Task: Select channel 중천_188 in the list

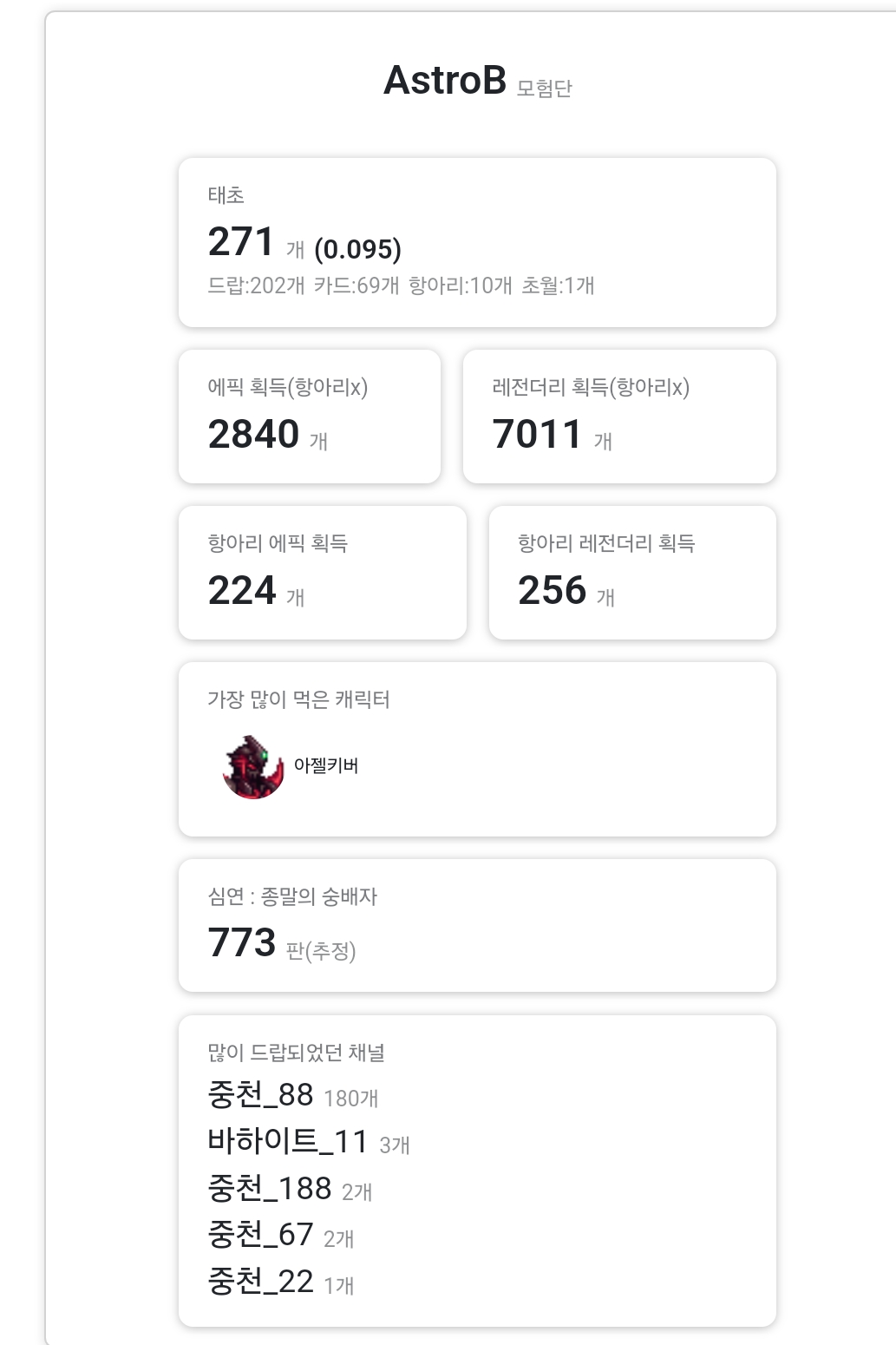Action: (x=270, y=1188)
